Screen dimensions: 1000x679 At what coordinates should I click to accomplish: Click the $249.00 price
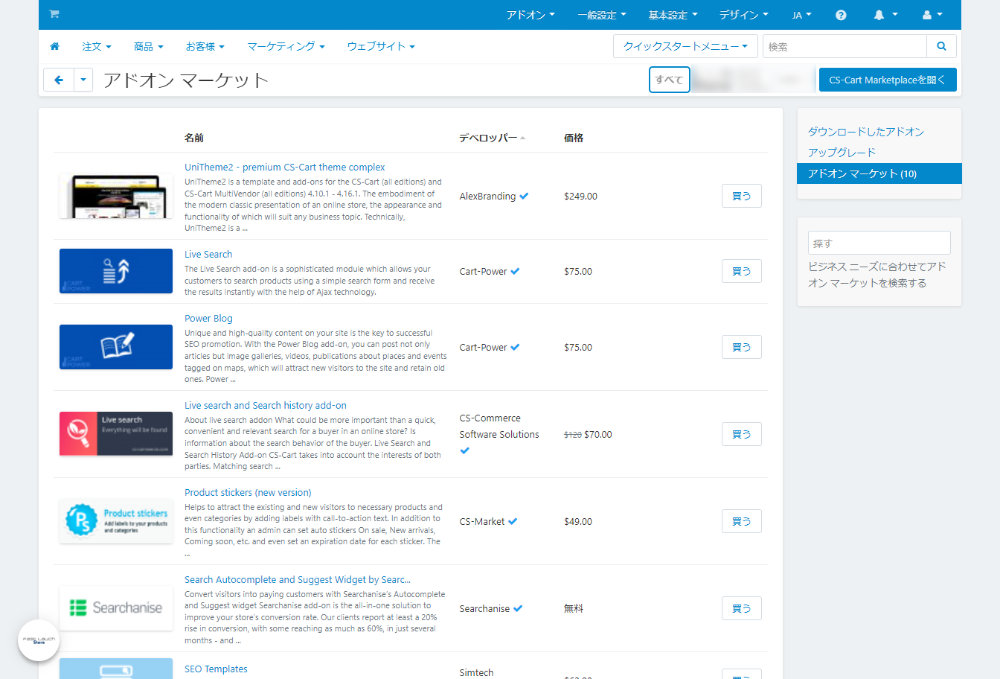pos(580,196)
